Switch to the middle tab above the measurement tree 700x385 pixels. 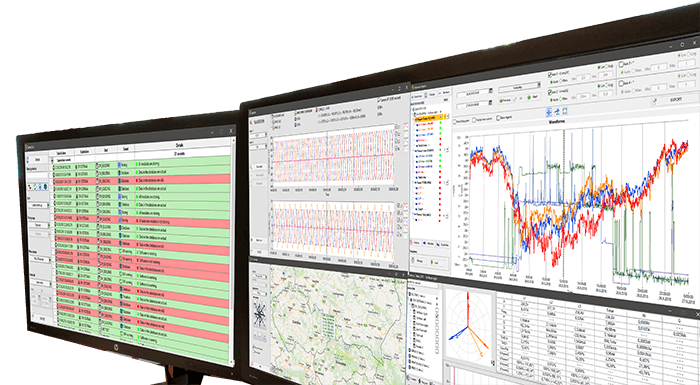point(431,95)
